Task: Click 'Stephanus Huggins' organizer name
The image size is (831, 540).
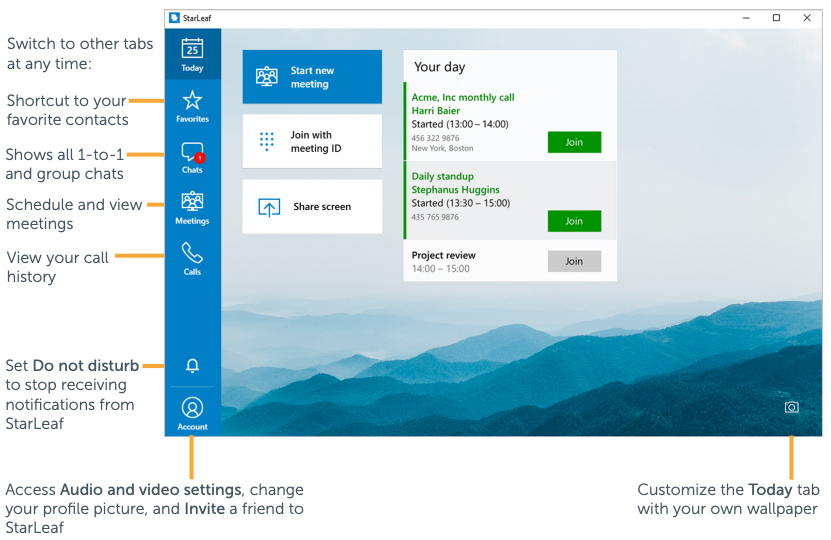Action: pos(456,190)
